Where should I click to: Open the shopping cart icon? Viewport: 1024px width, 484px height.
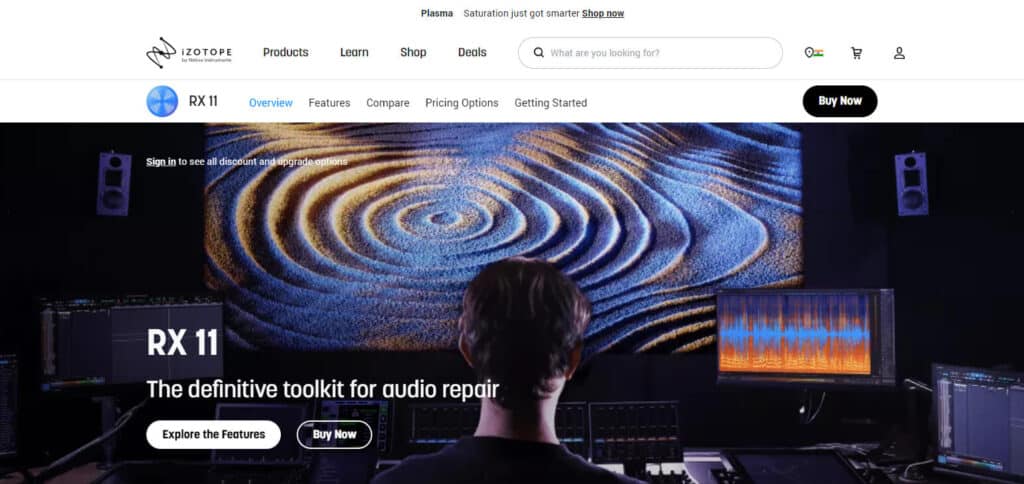(x=856, y=53)
